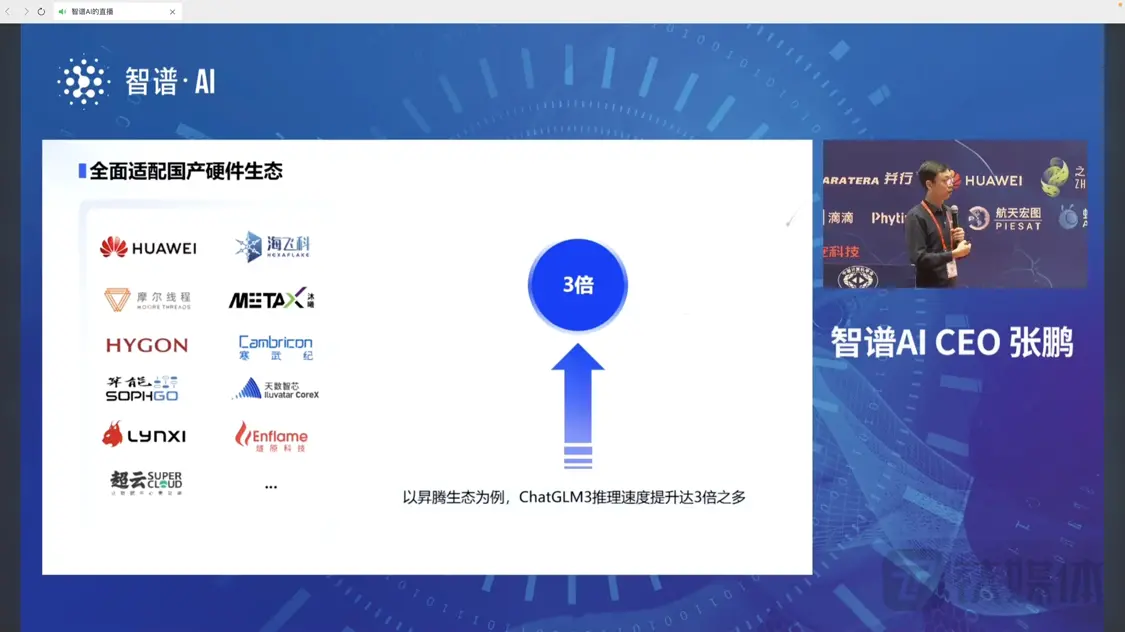Click the HUAWEI logo on the slide

[x=148, y=247]
